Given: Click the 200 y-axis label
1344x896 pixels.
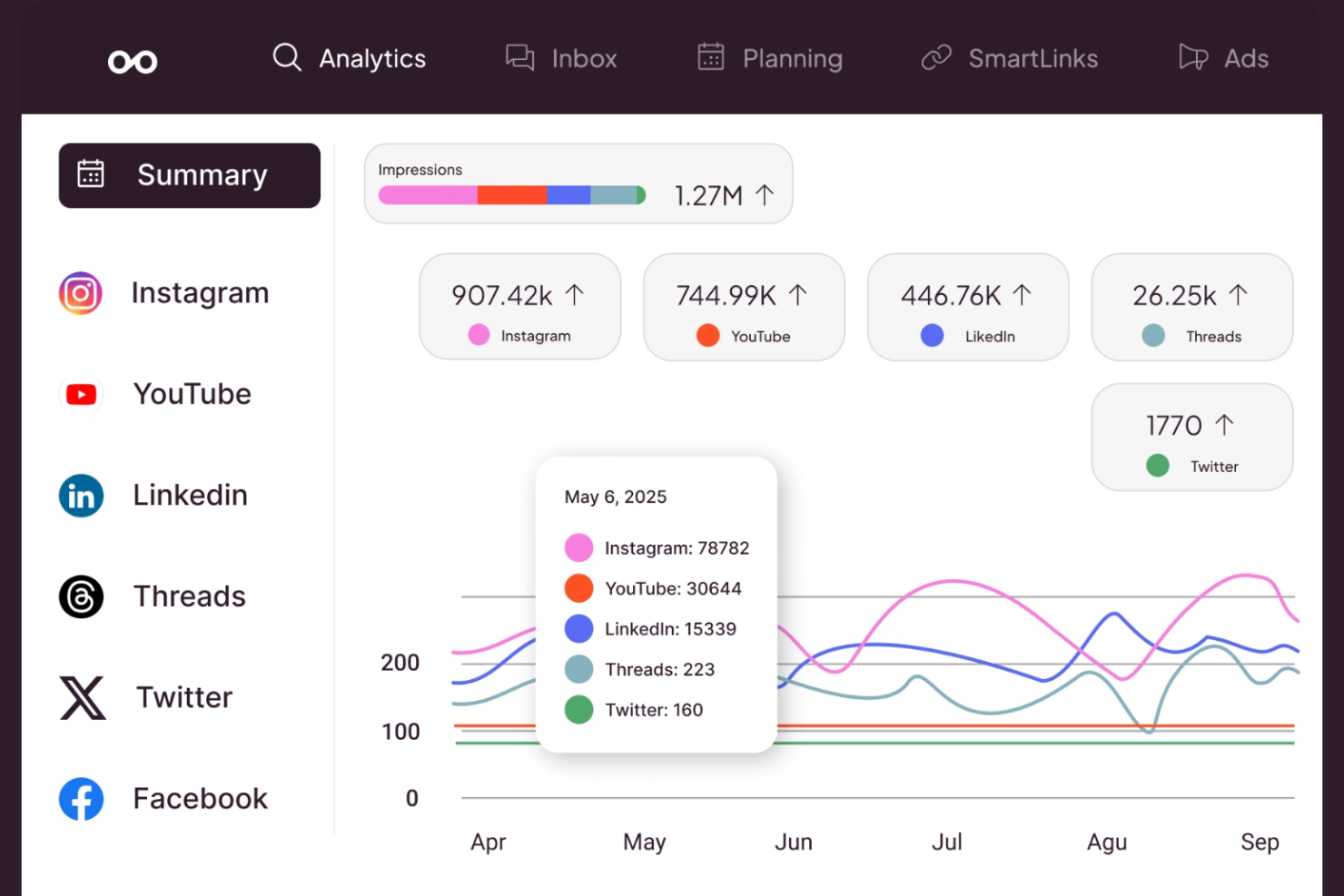Looking at the screenshot, I should click(x=400, y=663).
